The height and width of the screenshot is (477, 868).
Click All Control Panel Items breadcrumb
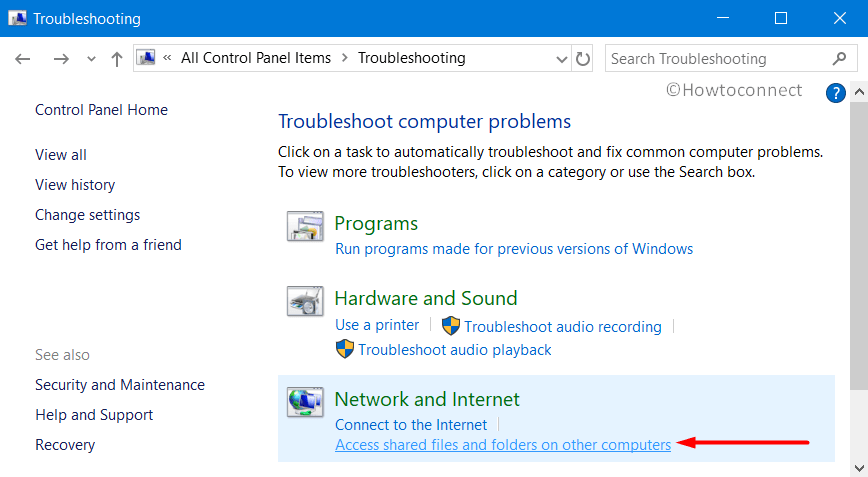256,58
